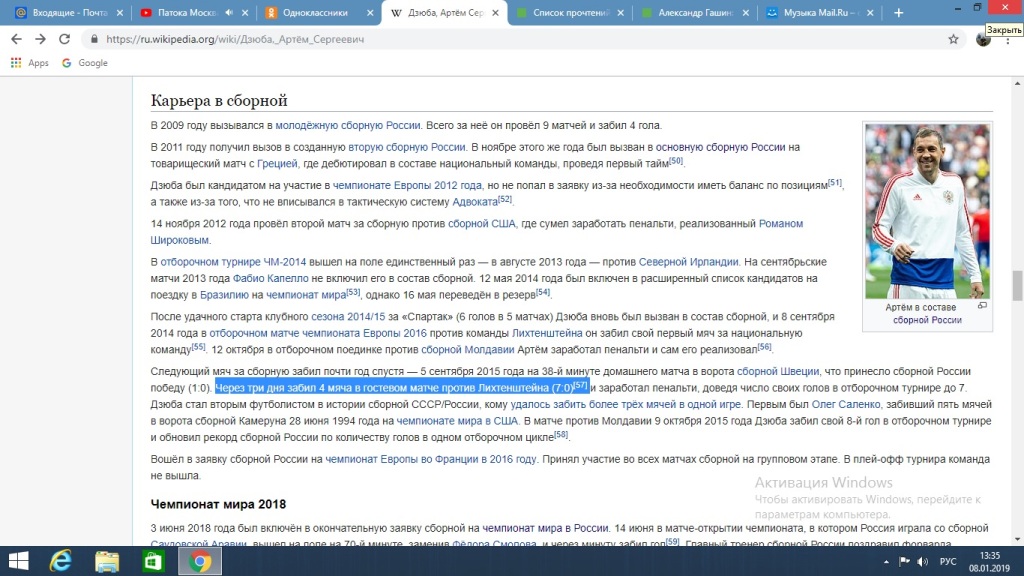Close the Входящие - Почта tab
1024x576 pixels.
click(x=120, y=12)
